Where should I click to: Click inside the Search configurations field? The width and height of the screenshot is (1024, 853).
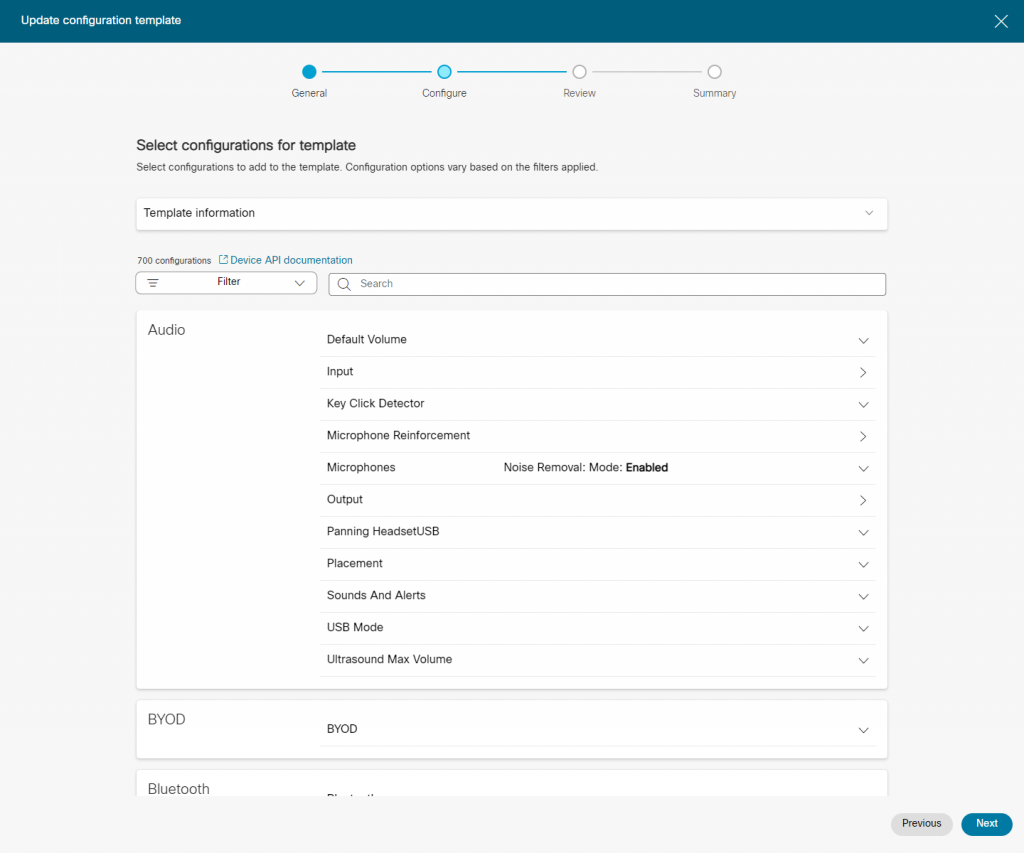point(600,284)
